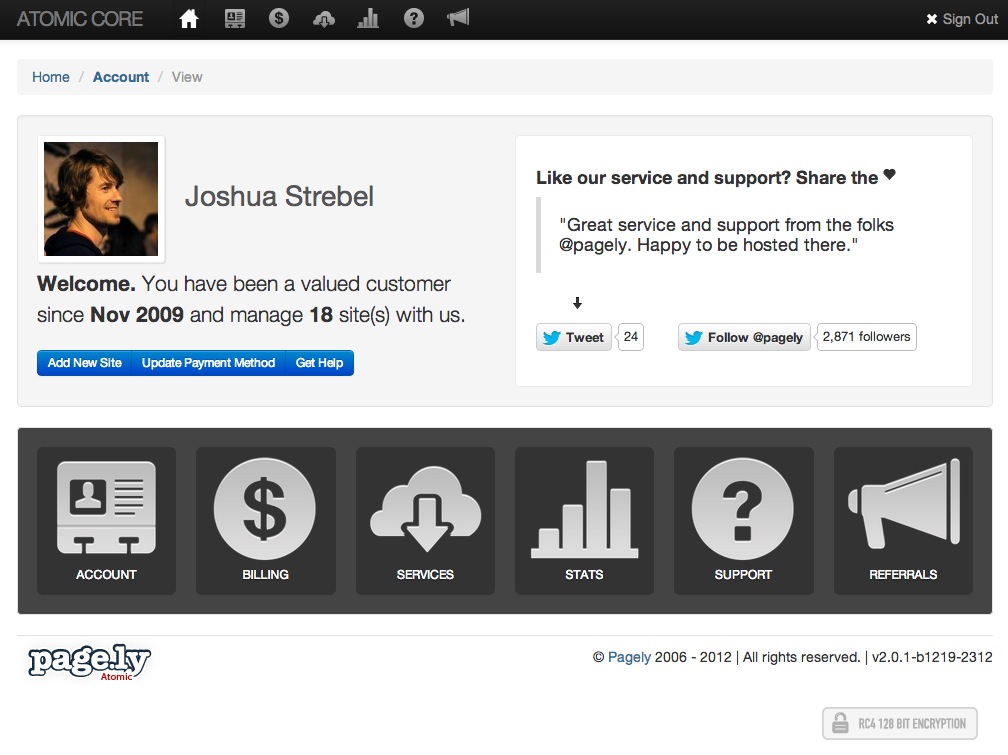Viewport: 1008px width, 755px height.
Task: Open account card icon in top navbar
Action: pyautogui.click(x=235, y=19)
